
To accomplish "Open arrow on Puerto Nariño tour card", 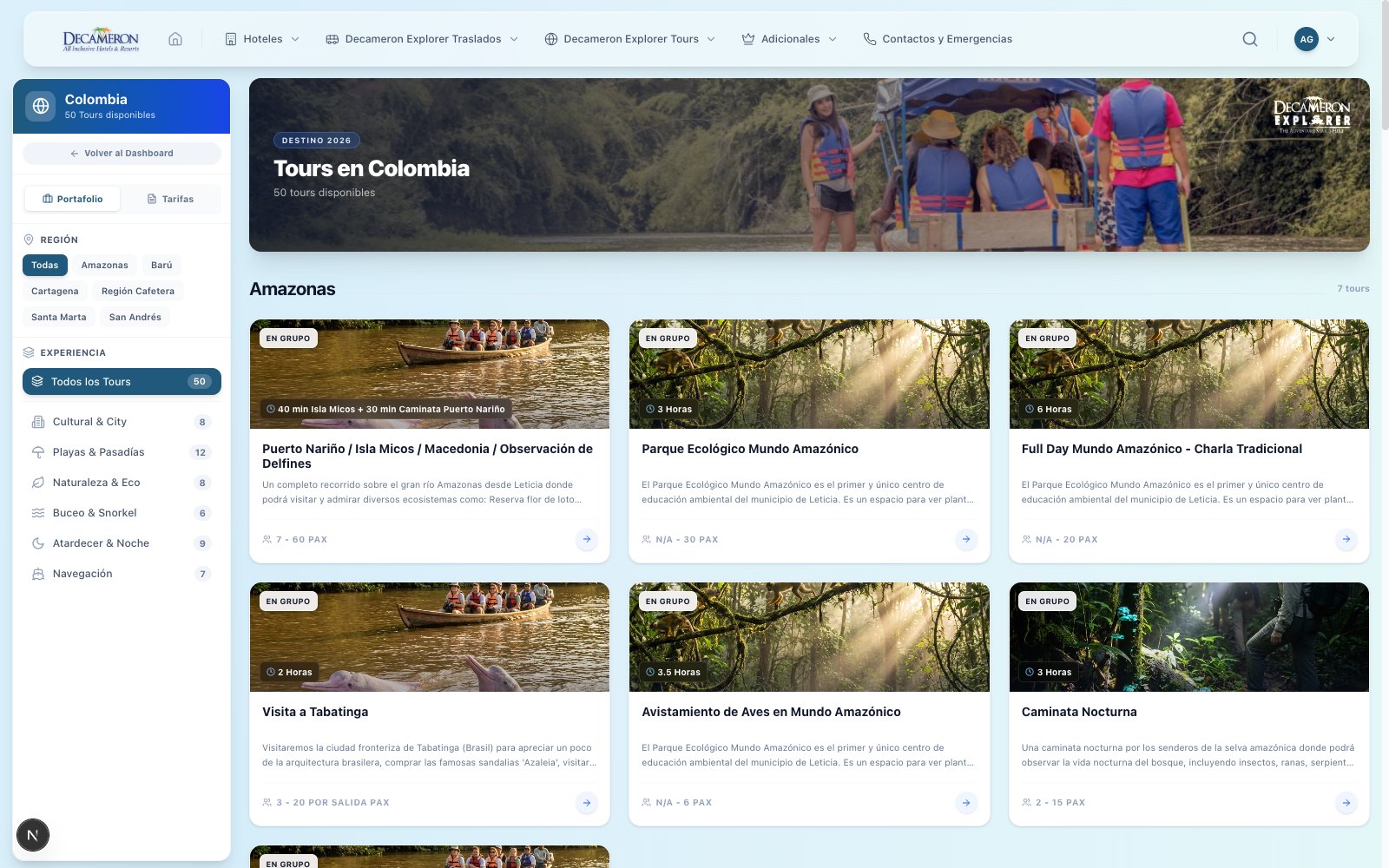I will tap(587, 539).
